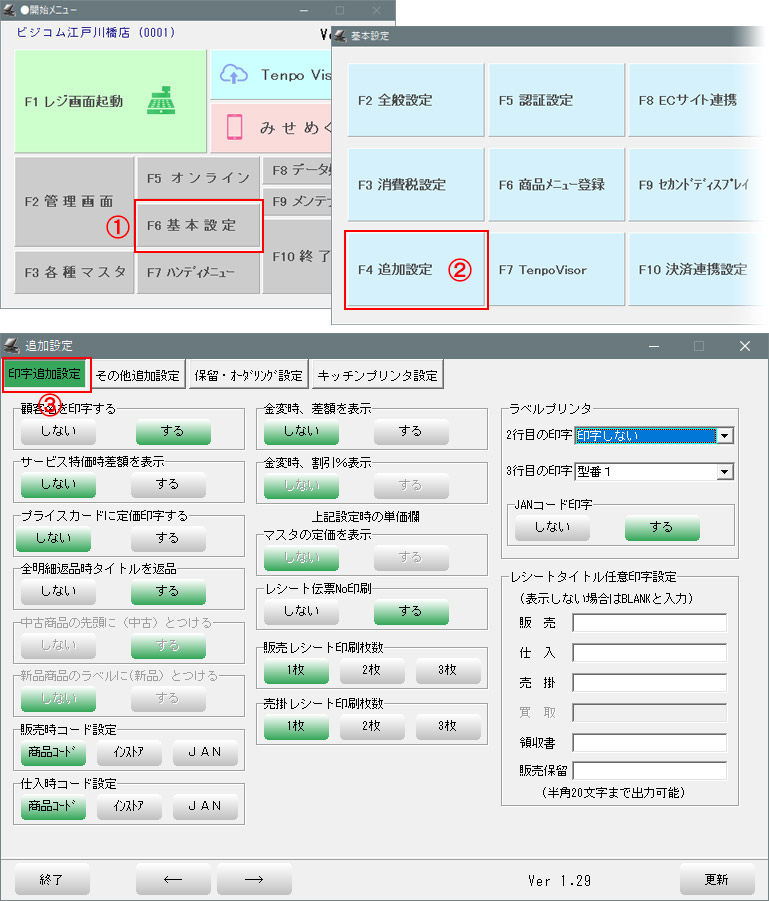Screen dimensions: 769x901
Task: Click the left arrow navigation button
Action: [173, 880]
